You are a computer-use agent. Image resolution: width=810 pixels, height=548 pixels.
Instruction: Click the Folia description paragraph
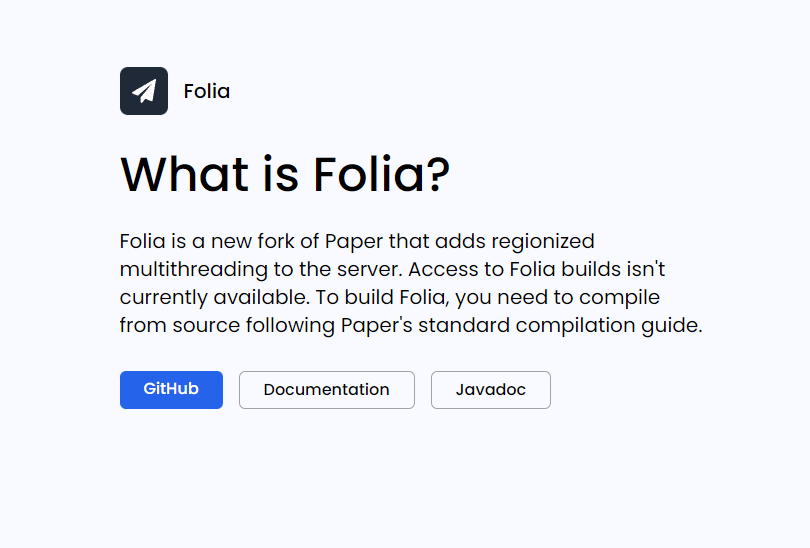[410, 284]
